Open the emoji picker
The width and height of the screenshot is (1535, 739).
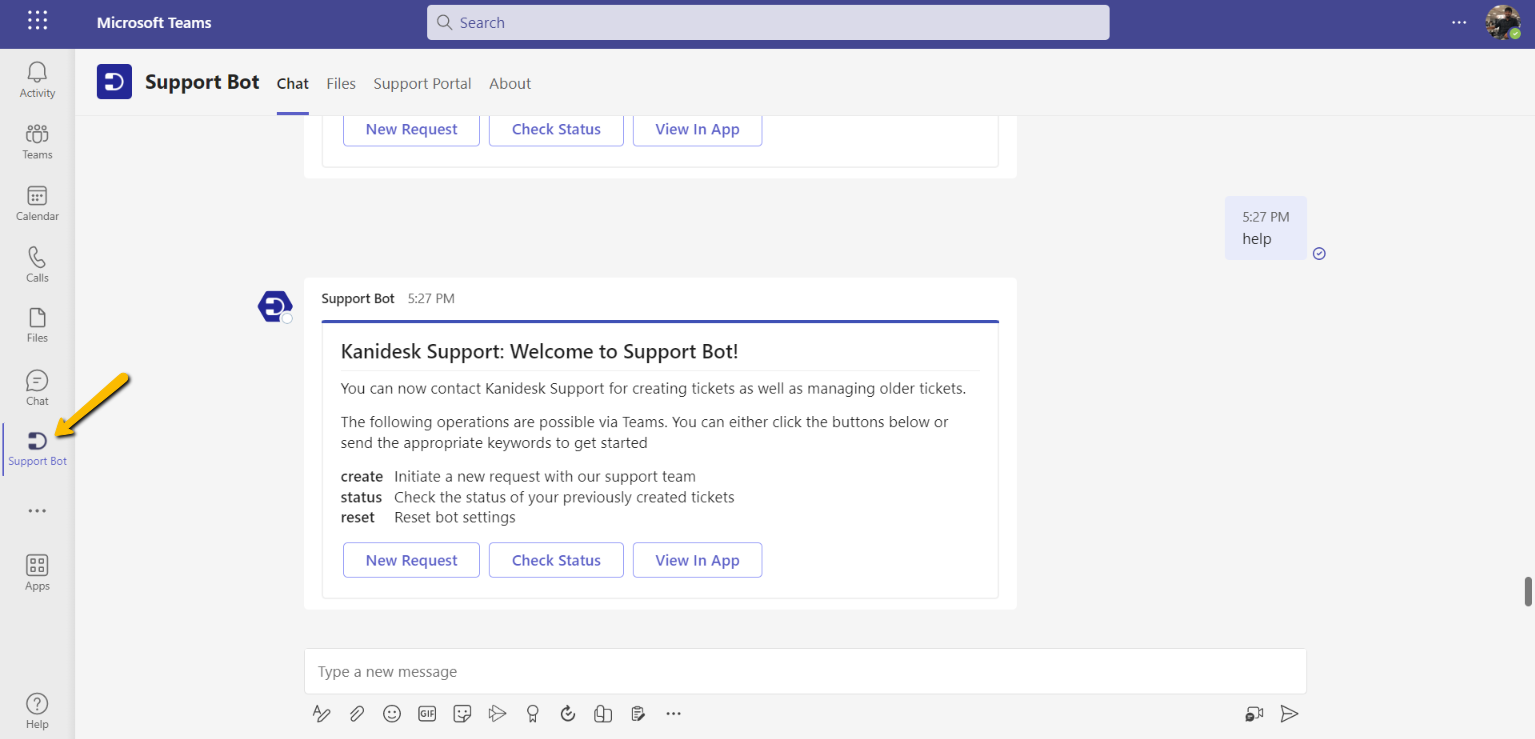point(392,713)
